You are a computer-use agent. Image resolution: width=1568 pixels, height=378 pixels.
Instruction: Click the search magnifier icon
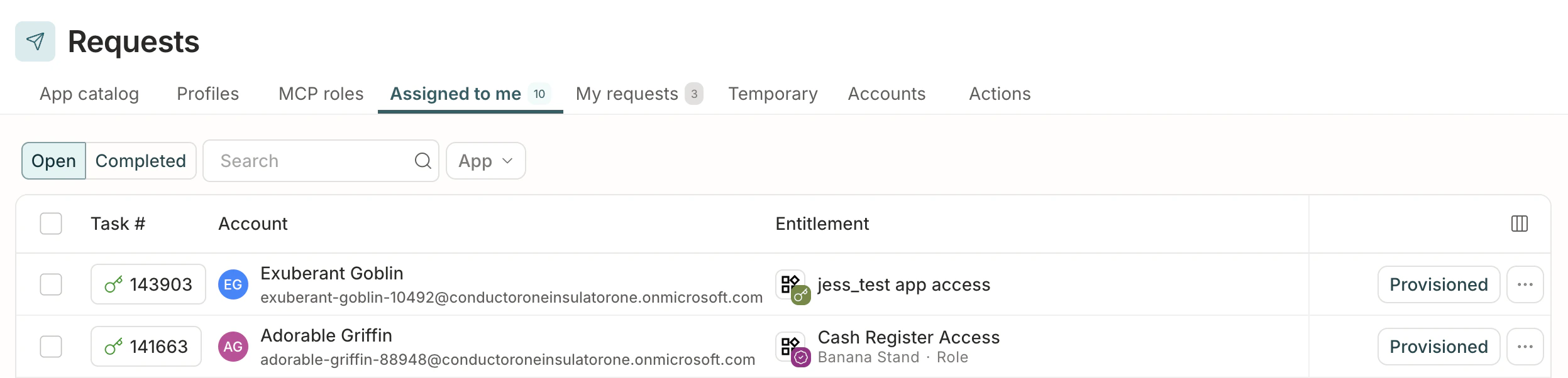pyautogui.click(x=422, y=161)
